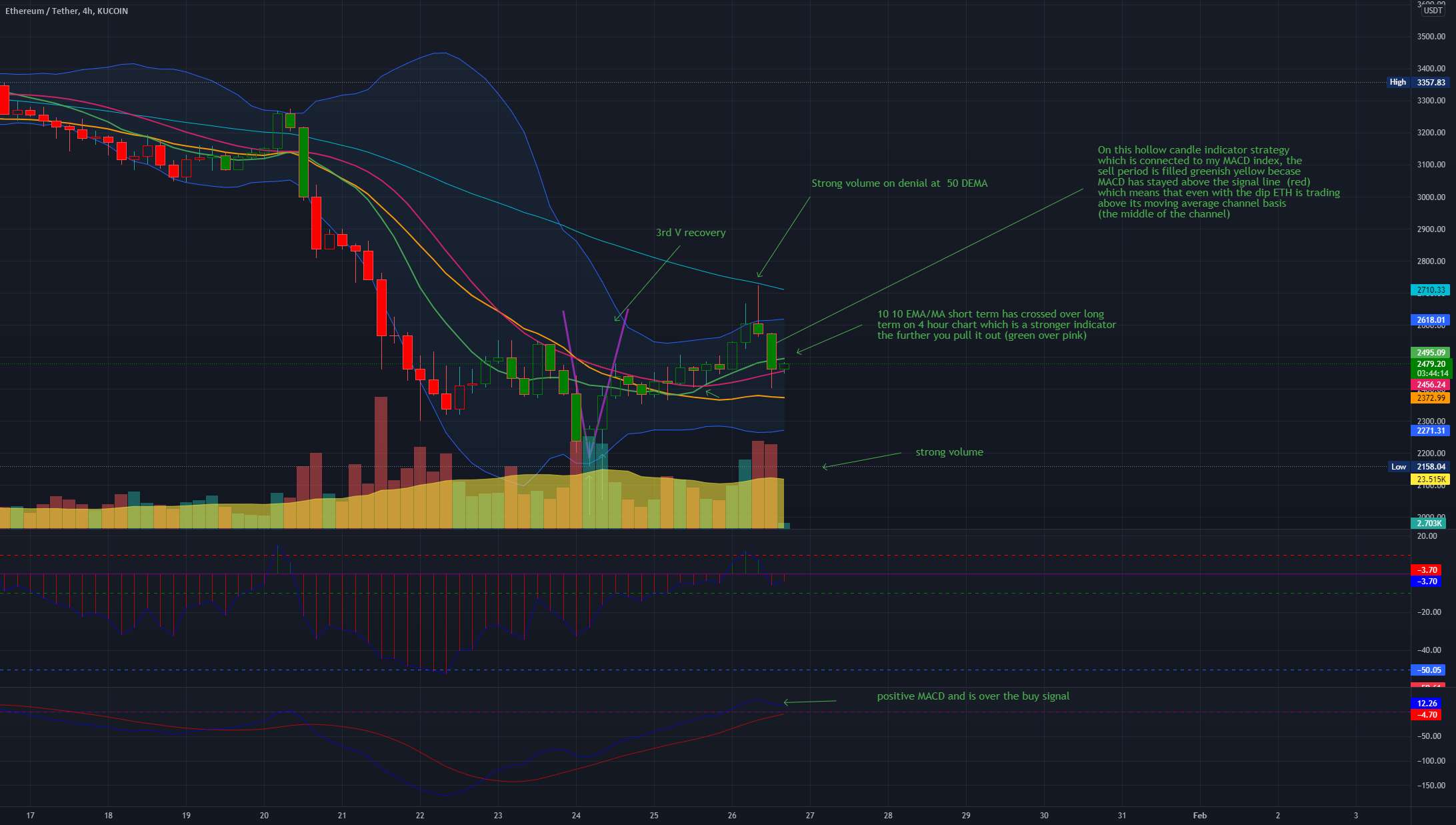Click the current price 2479.20 label
The image size is (1456, 825).
point(1431,364)
